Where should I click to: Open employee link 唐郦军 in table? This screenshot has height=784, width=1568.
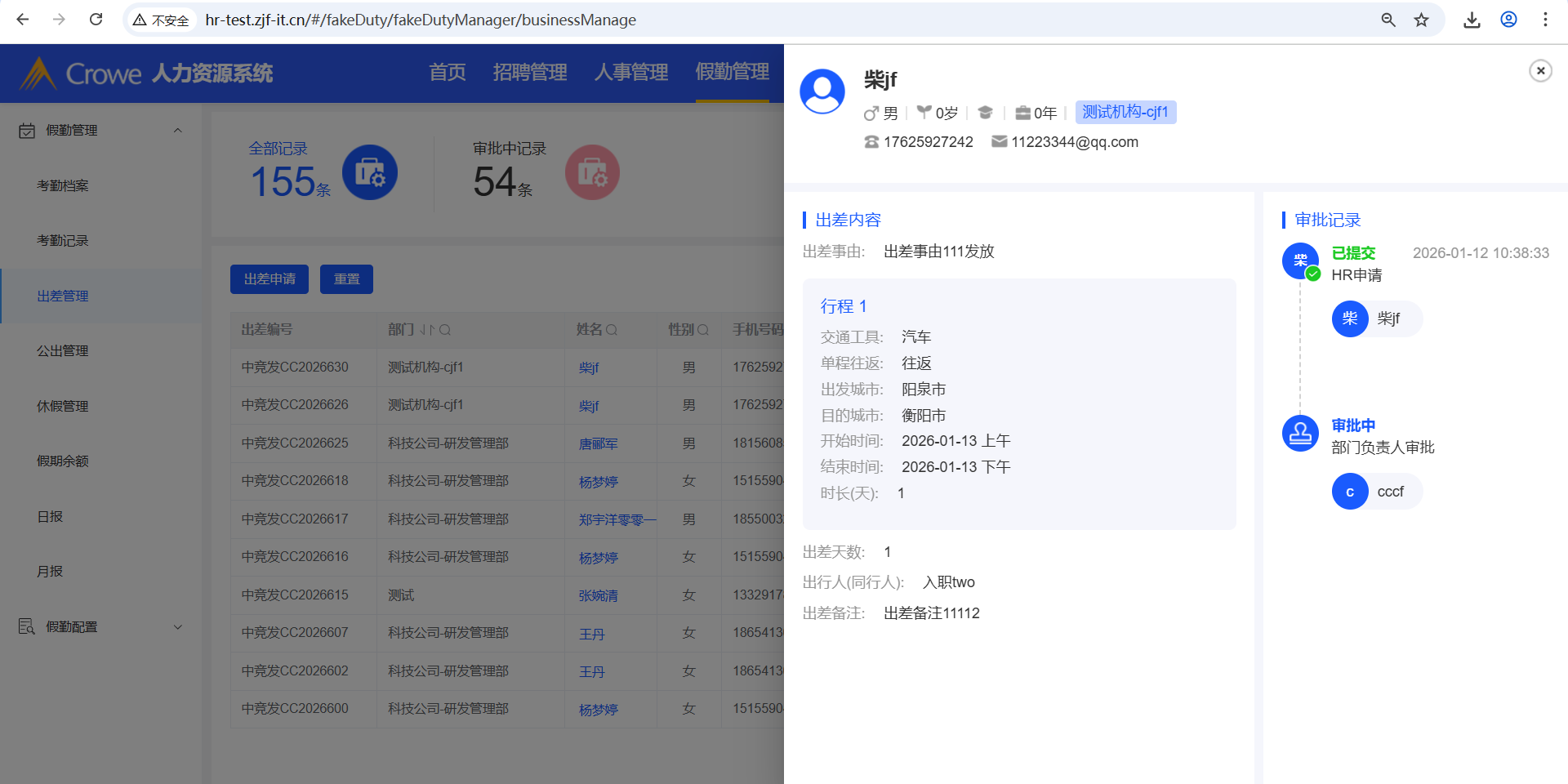pyautogui.click(x=598, y=443)
